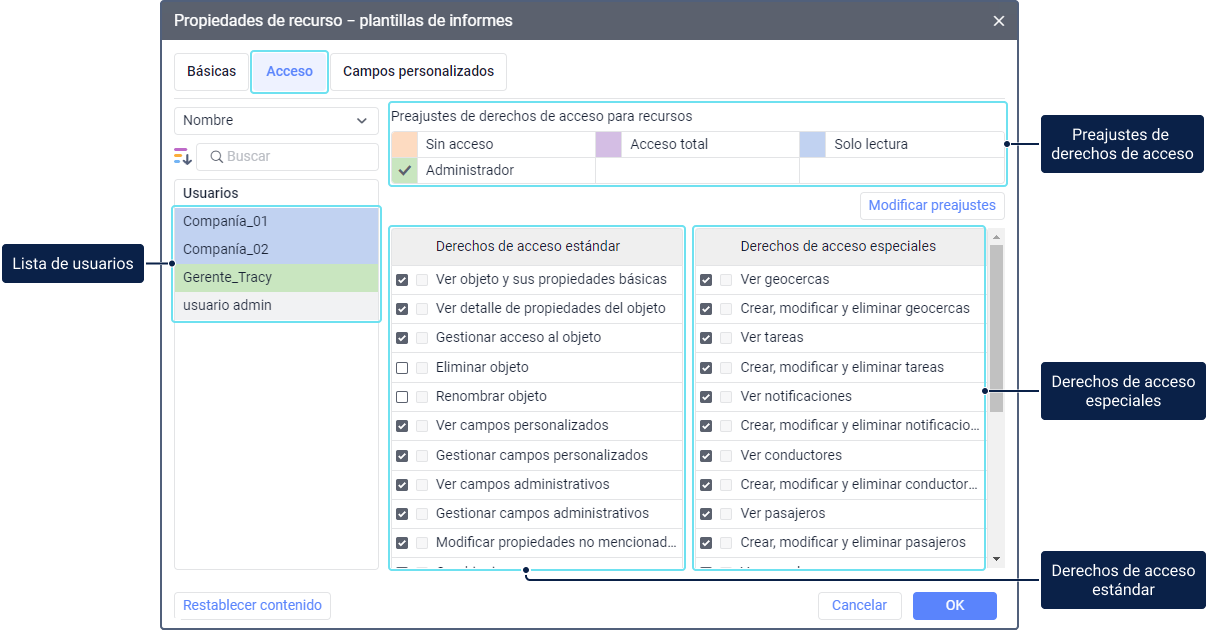Image resolution: width=1208 pixels, height=630 pixels.
Task: Click the Administrador preset checkmark icon
Action: [x=404, y=170]
